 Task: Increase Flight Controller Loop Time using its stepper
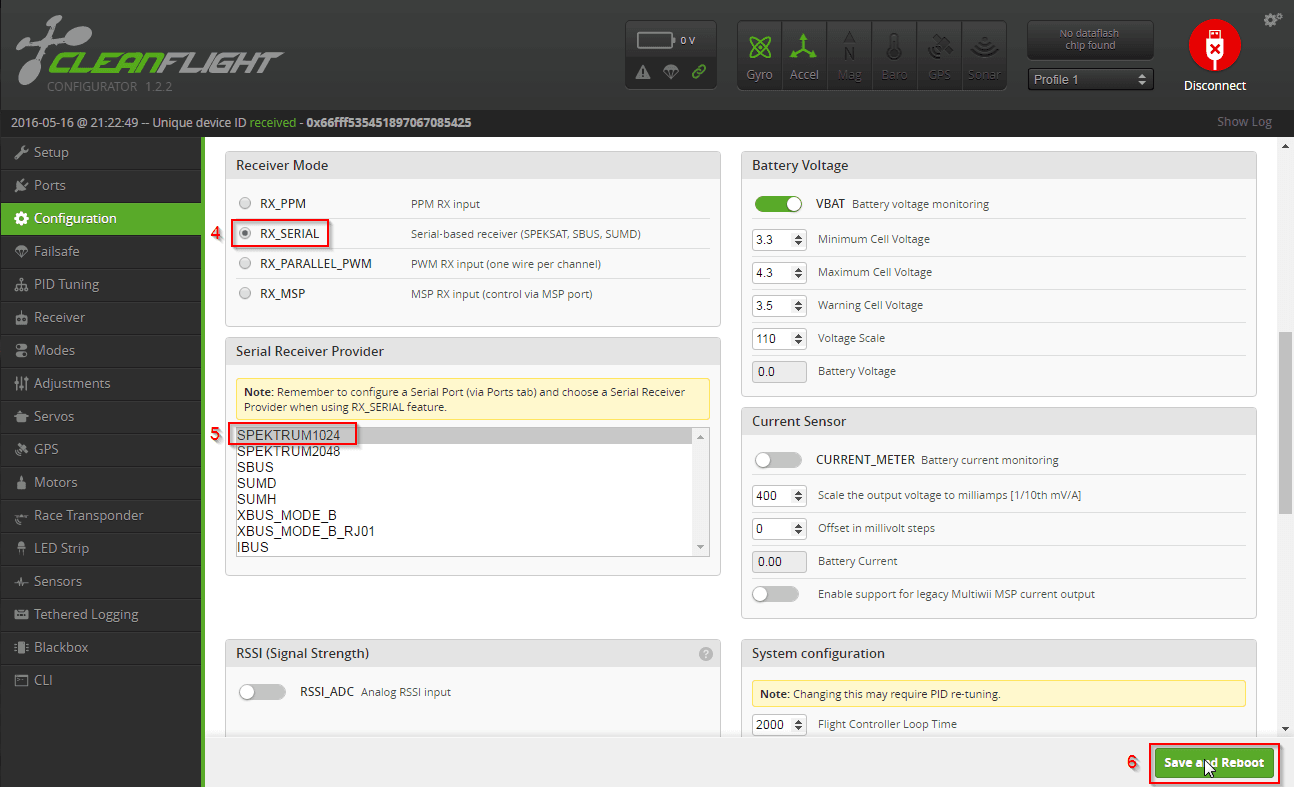[797, 719]
